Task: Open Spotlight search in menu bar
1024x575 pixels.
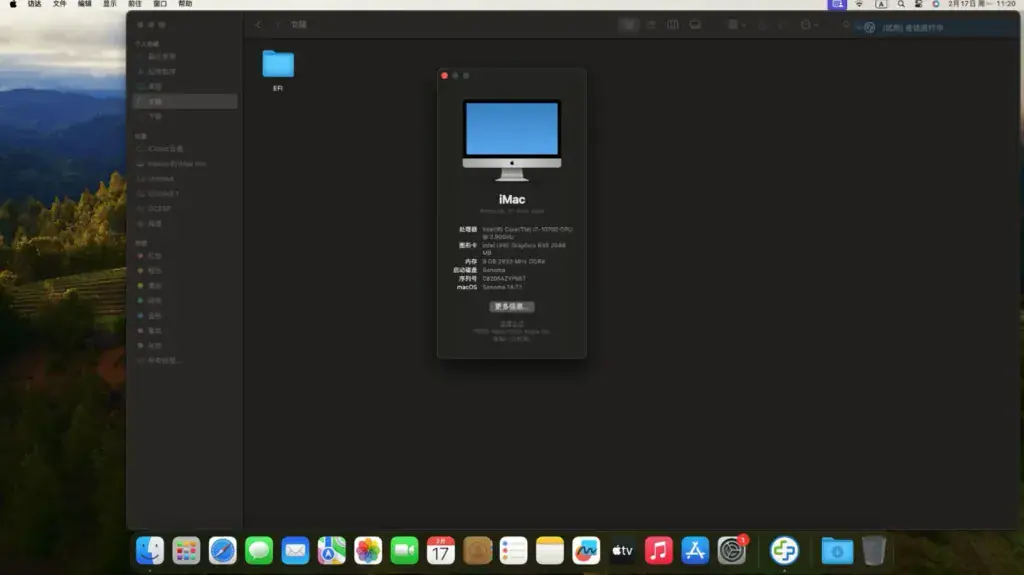Action: (x=901, y=4)
